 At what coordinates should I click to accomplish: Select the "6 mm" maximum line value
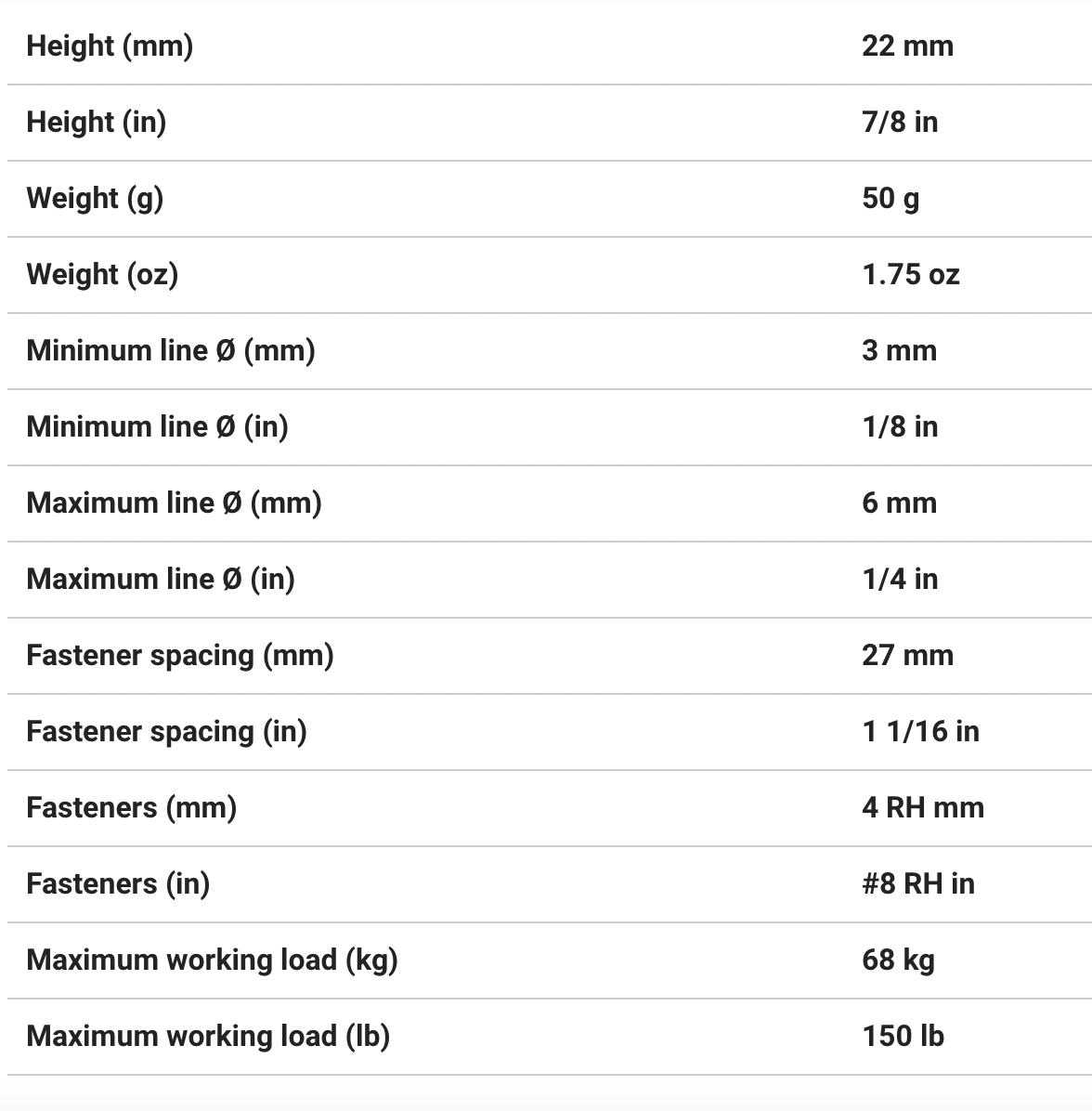(x=899, y=503)
